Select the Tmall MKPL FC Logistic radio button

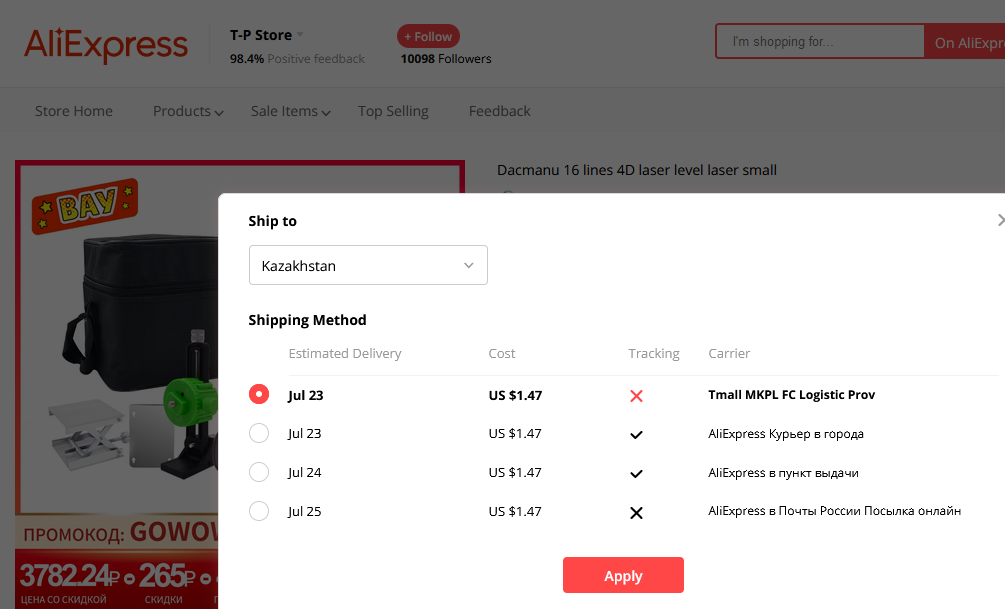pyautogui.click(x=259, y=394)
